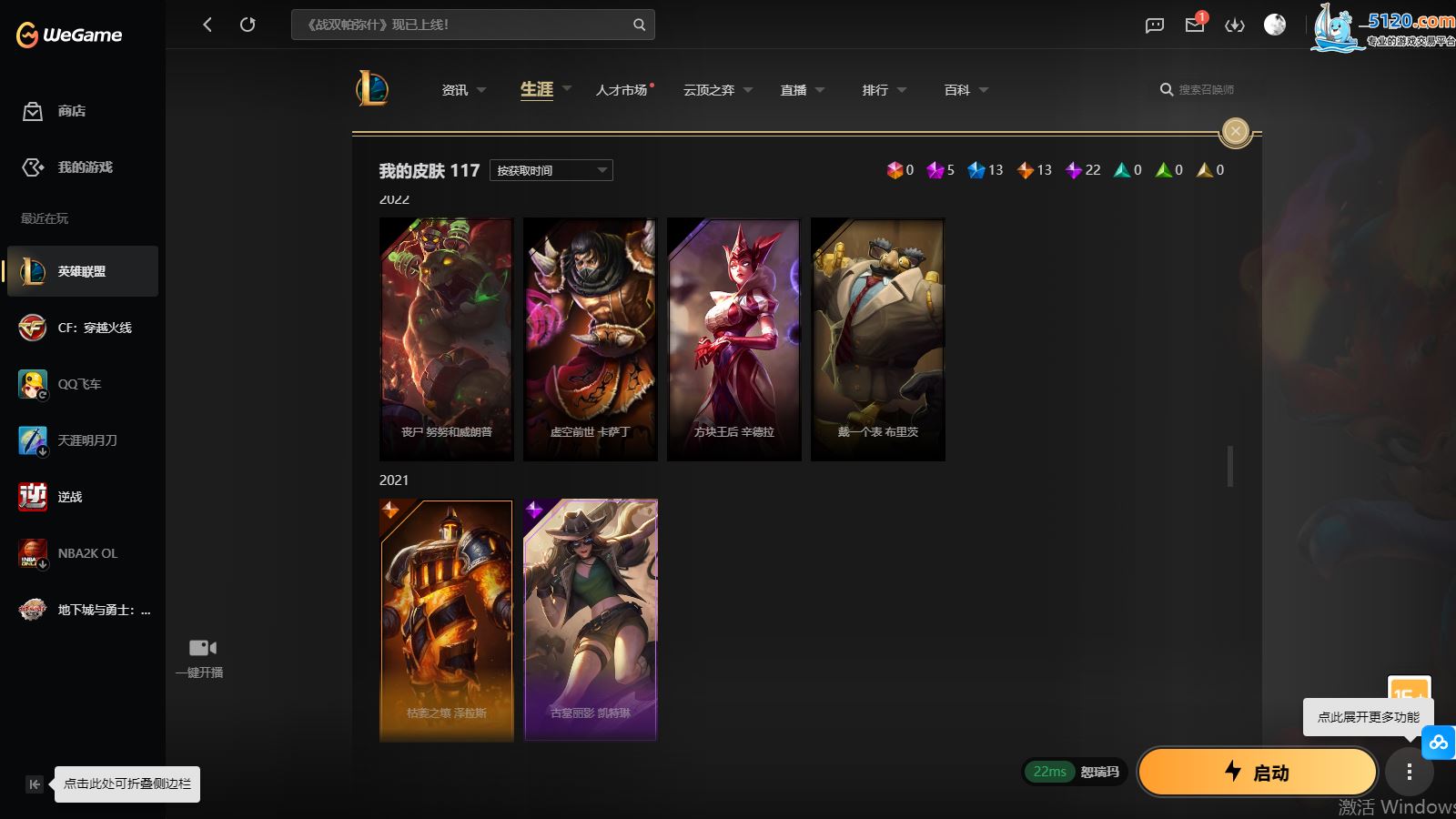Click the 最近在玩 section label
1456x819 pixels.
[x=45, y=218]
